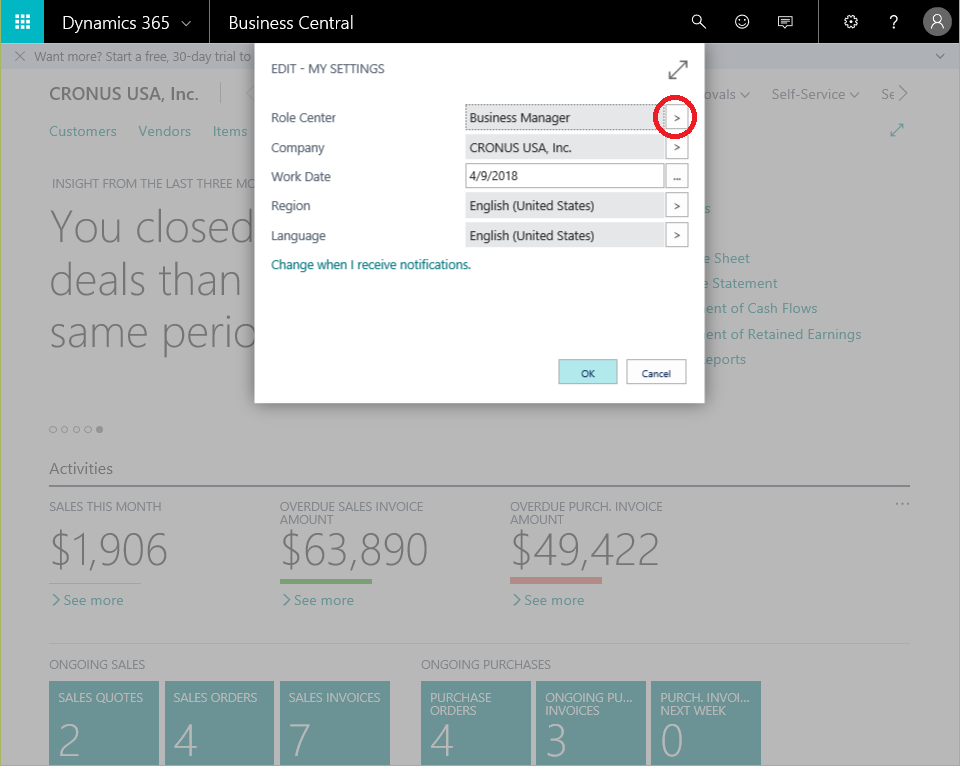Expand the Role Center page diagonal arrow icon
The height and width of the screenshot is (766, 960).
click(x=897, y=130)
